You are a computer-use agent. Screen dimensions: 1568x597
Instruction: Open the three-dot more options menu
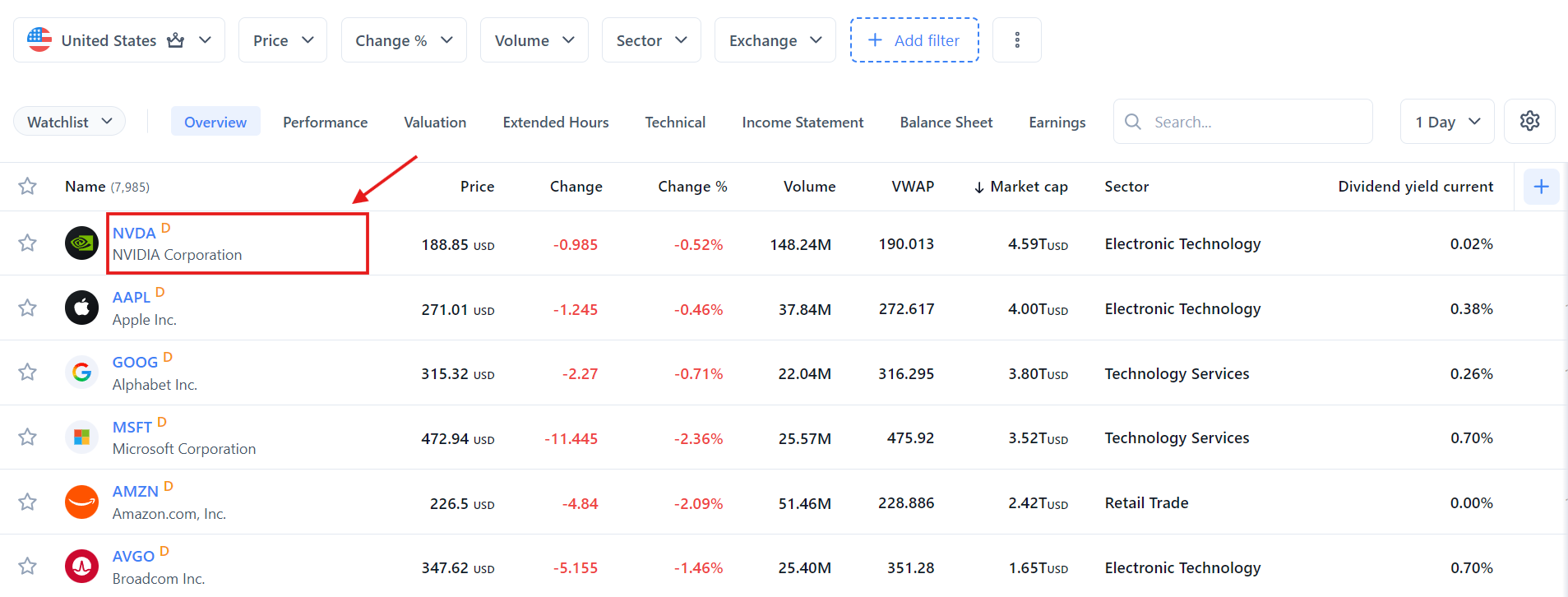click(1017, 40)
